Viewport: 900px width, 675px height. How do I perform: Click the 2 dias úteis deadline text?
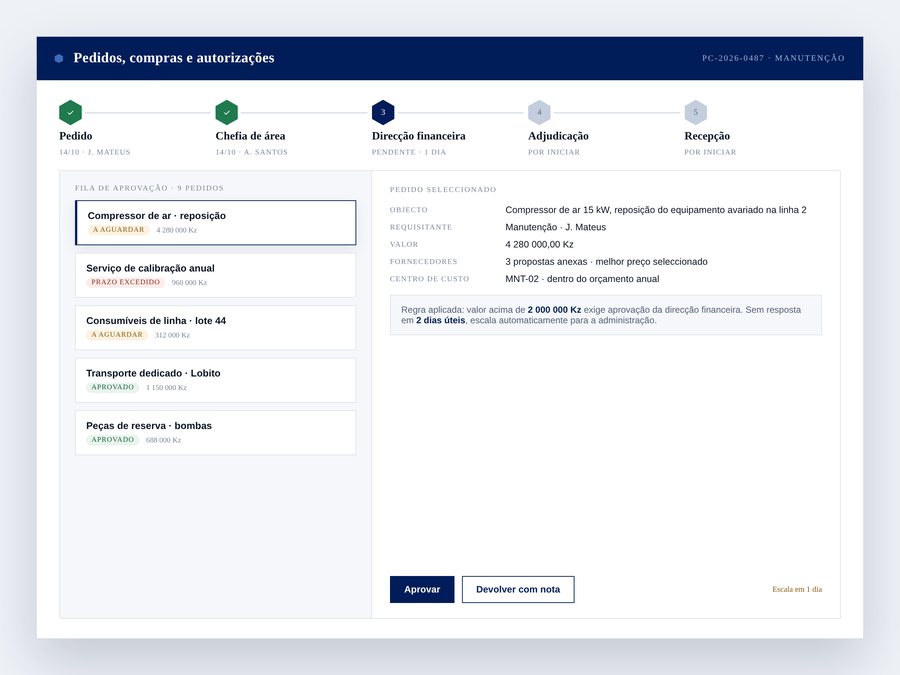[441, 320]
